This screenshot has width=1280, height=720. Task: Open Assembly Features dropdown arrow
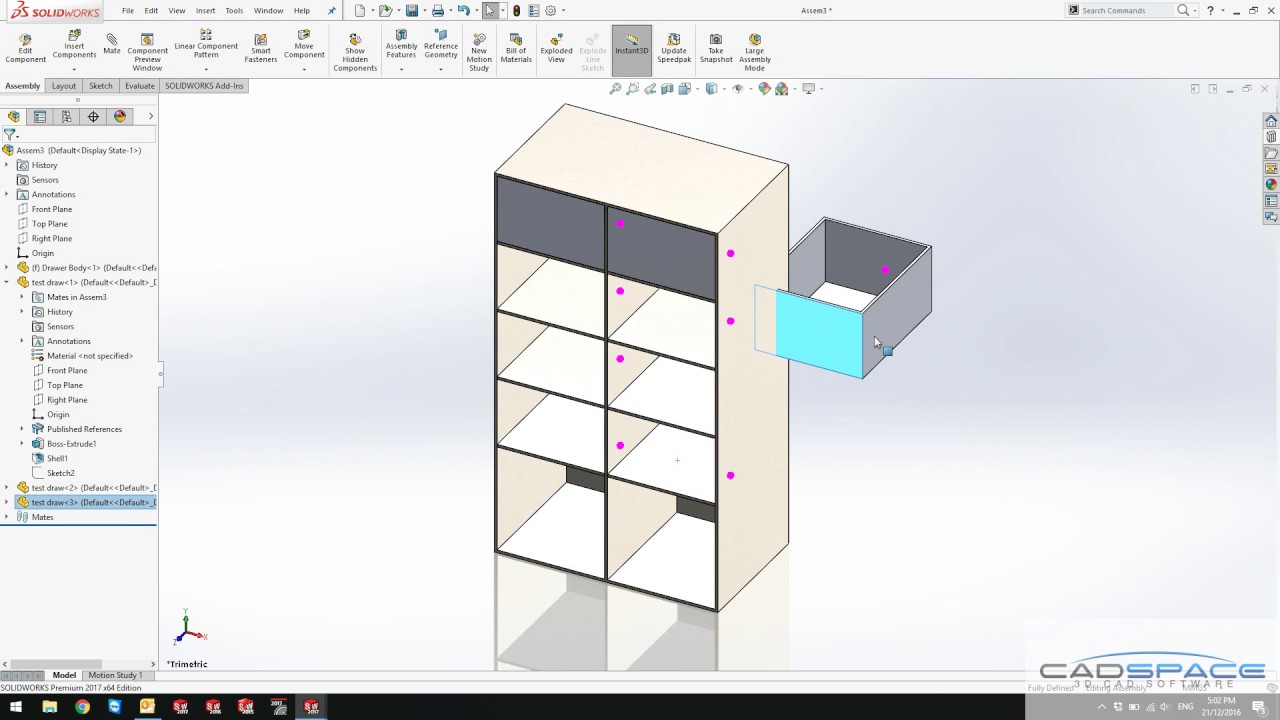click(x=401, y=69)
